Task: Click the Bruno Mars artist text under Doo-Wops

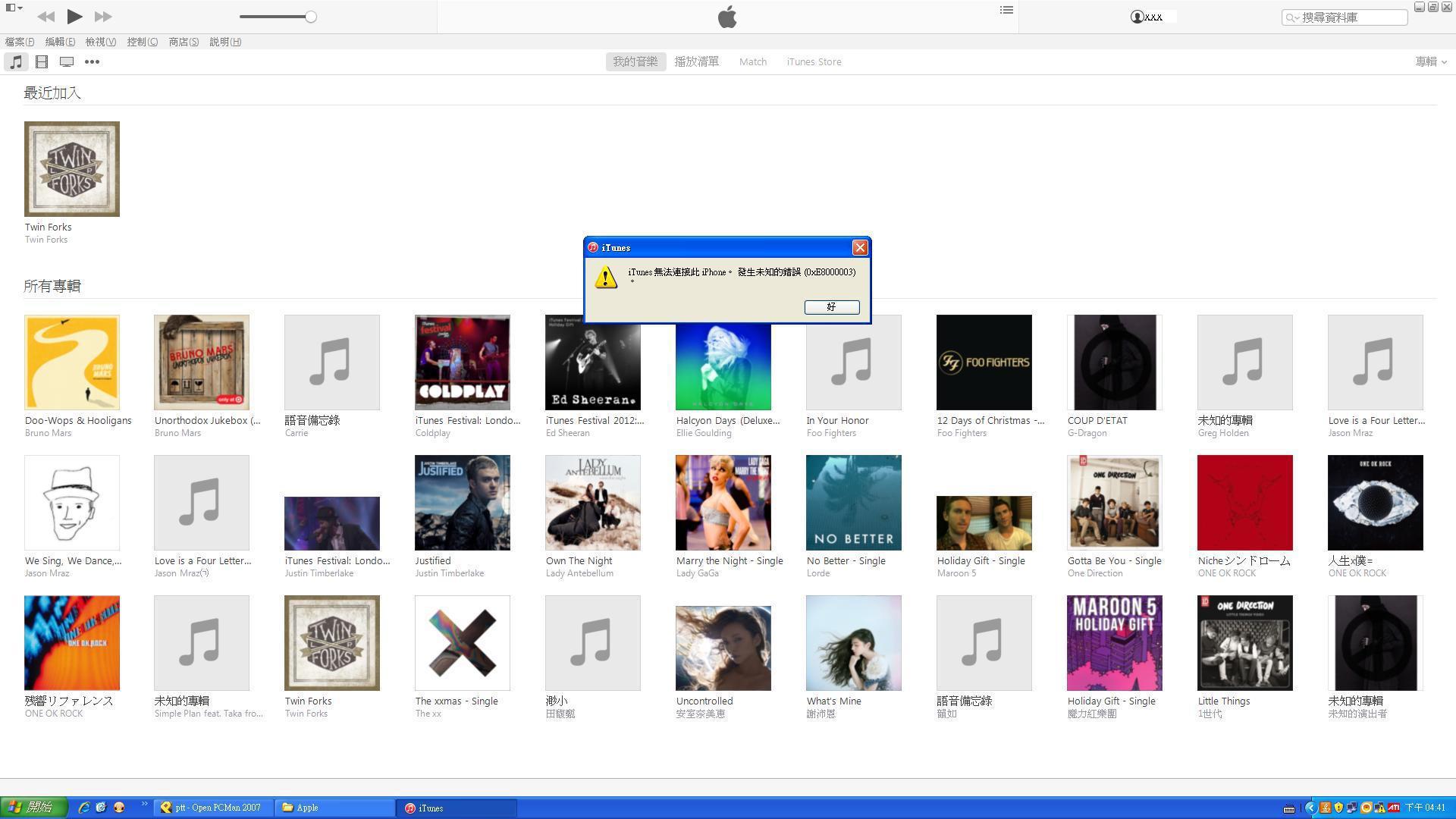Action: tap(48, 433)
